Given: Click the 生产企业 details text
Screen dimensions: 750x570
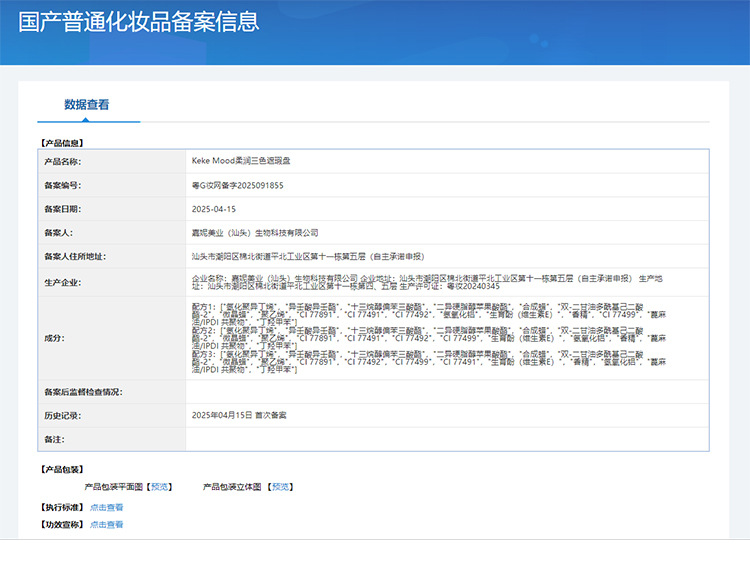Looking at the screenshot, I should pyautogui.click(x=427, y=282).
